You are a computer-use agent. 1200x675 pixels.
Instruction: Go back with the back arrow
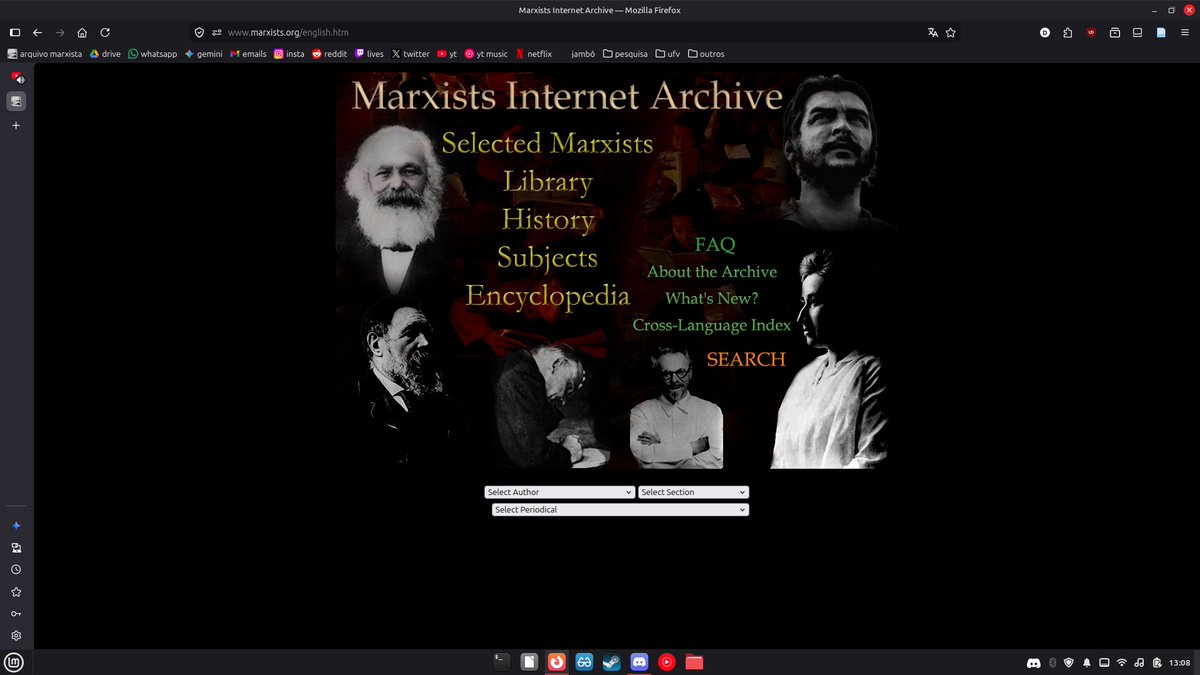point(37,32)
